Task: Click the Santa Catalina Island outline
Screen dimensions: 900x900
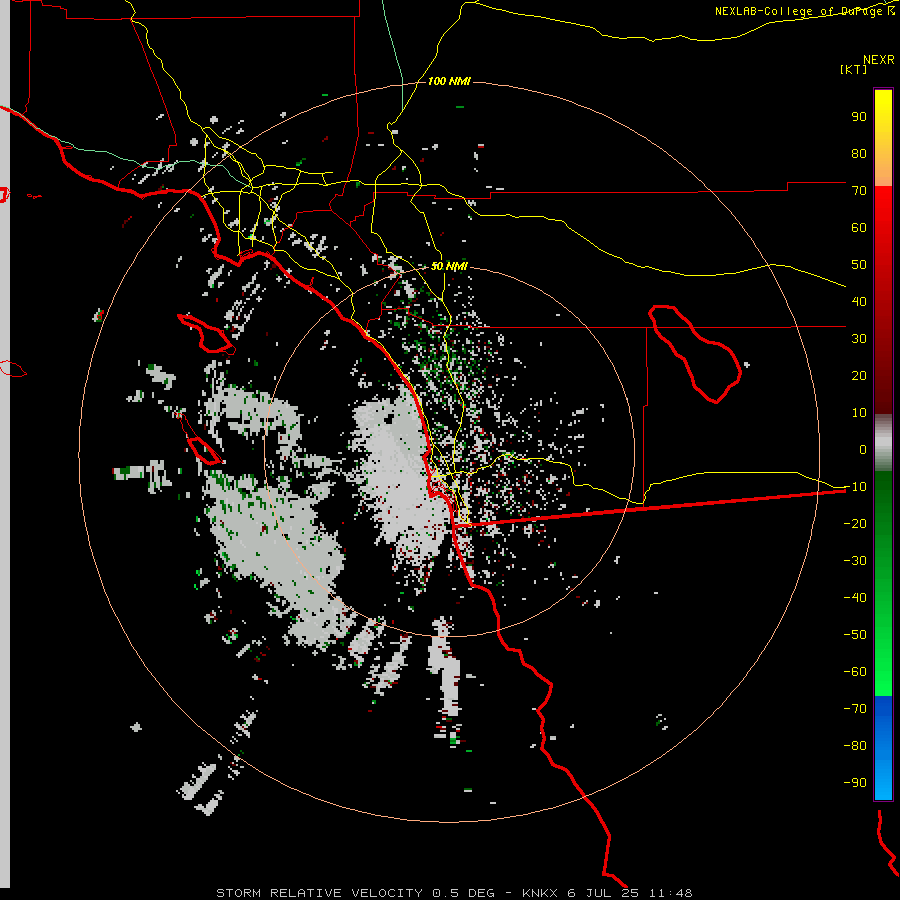Action: click(x=206, y=334)
